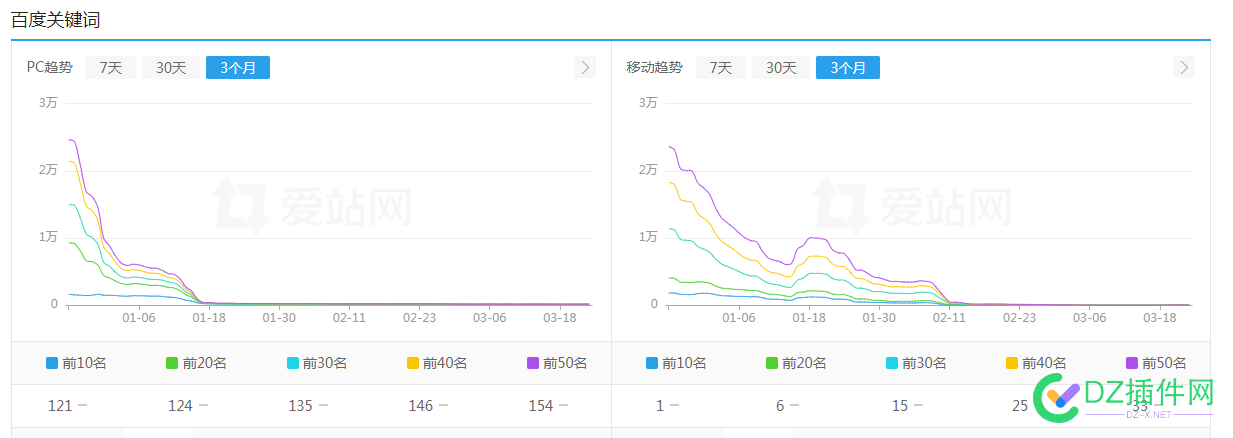Screen dimensions: 1233x438
Task: Expand the PC趋势 panel with arrow
Action: pos(585,67)
